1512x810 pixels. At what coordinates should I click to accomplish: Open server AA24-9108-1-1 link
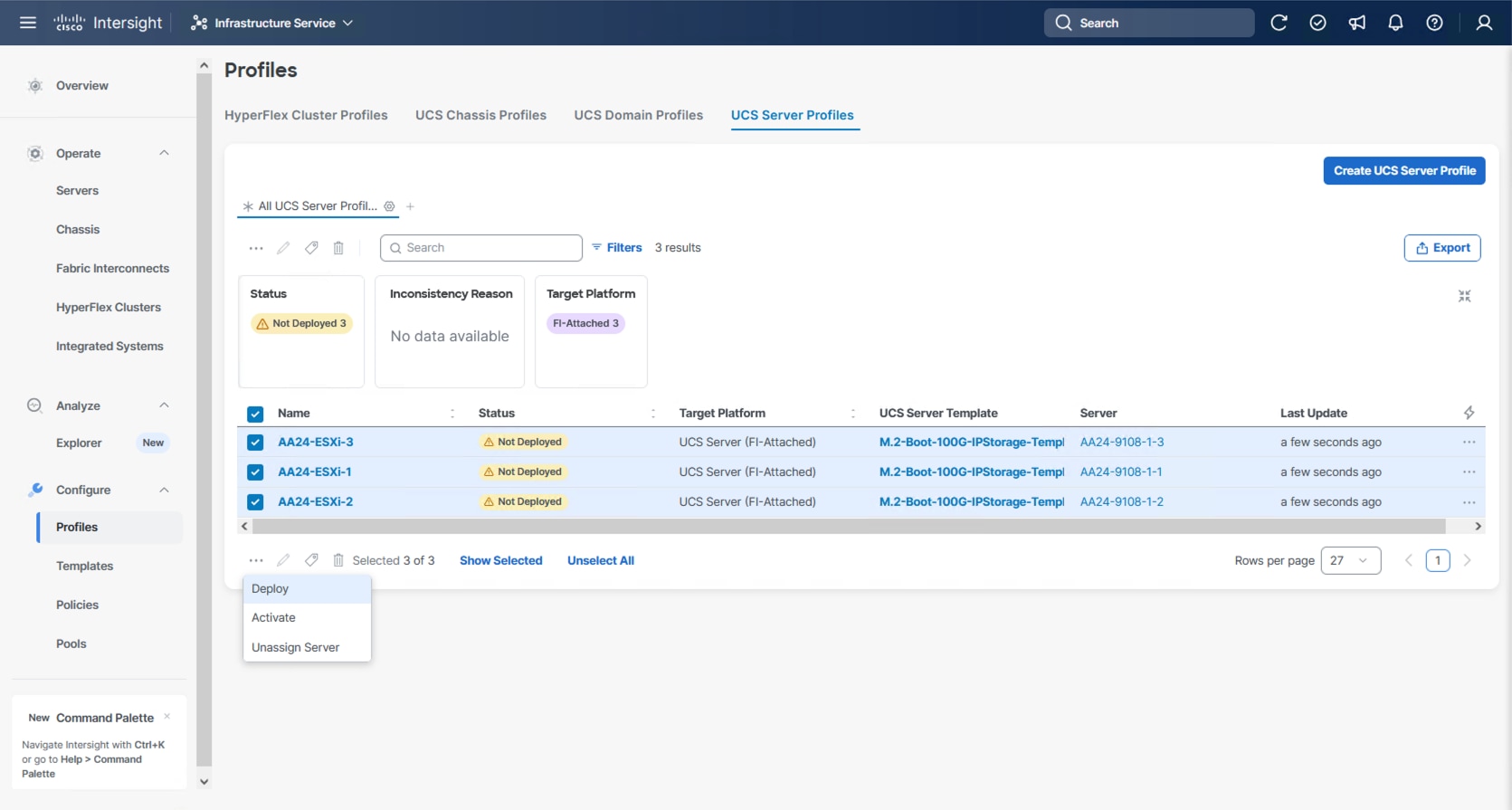(1121, 472)
